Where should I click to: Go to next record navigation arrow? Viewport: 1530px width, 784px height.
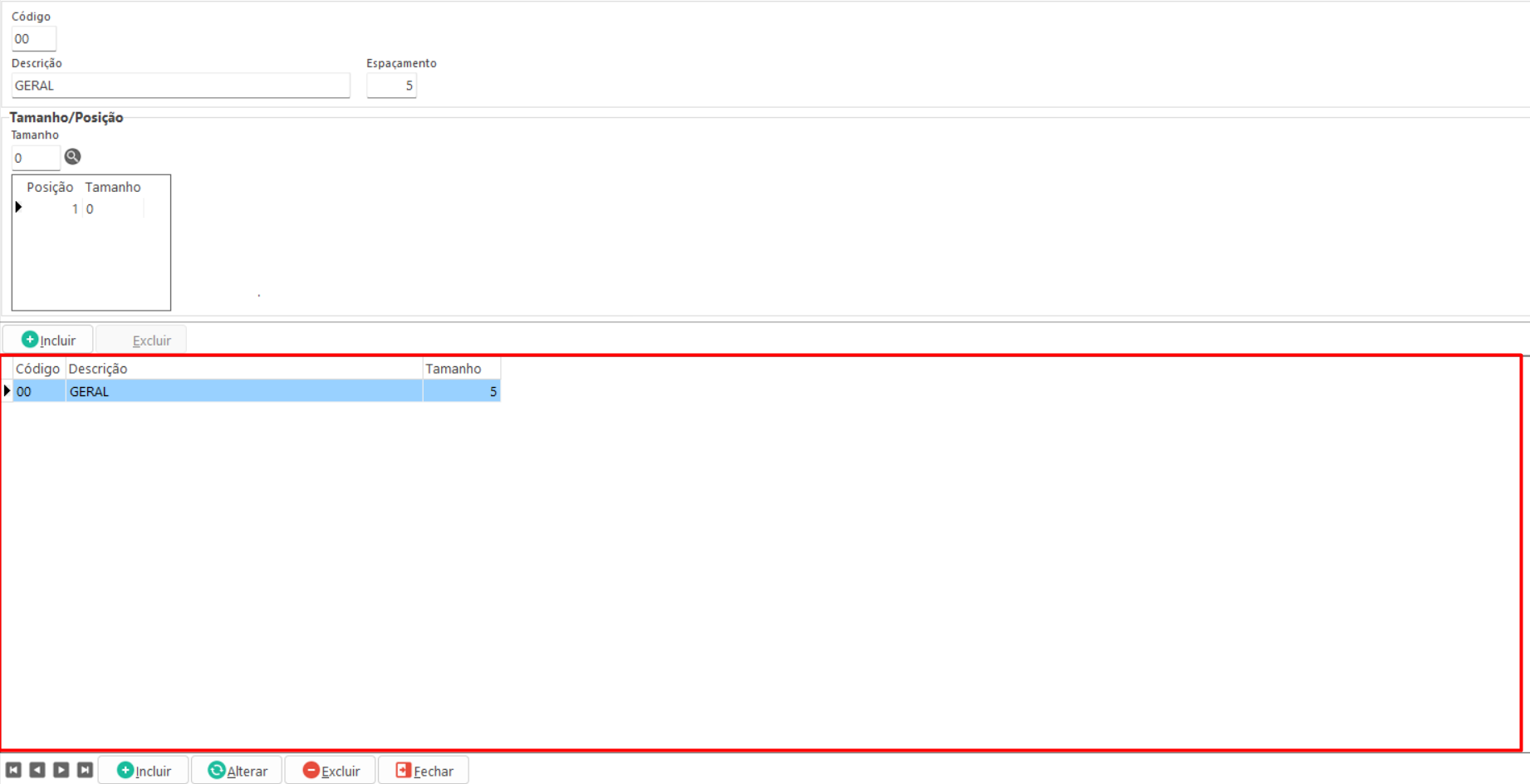click(61, 770)
